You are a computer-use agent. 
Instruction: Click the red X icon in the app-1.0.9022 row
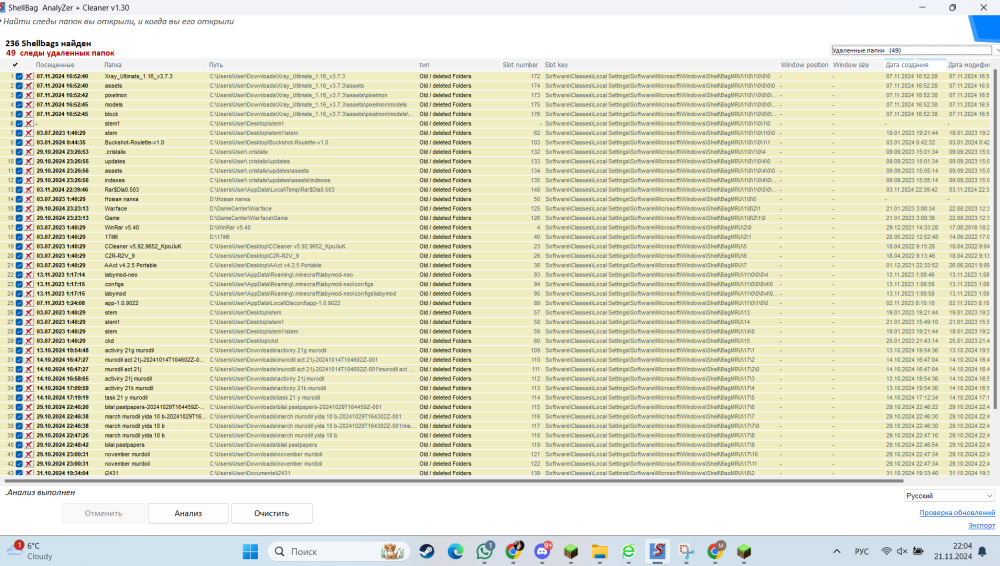(29, 303)
